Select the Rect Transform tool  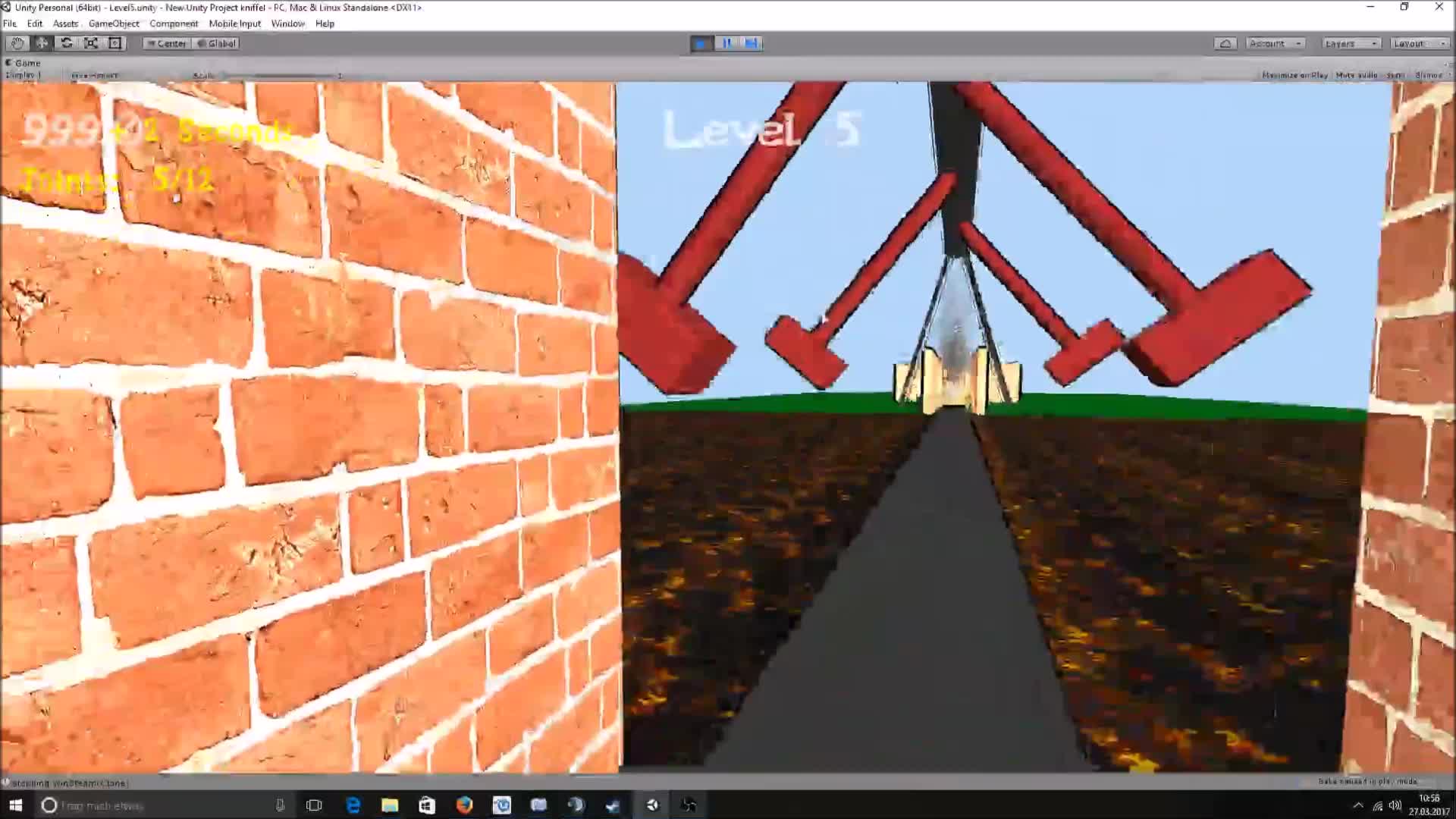point(115,43)
